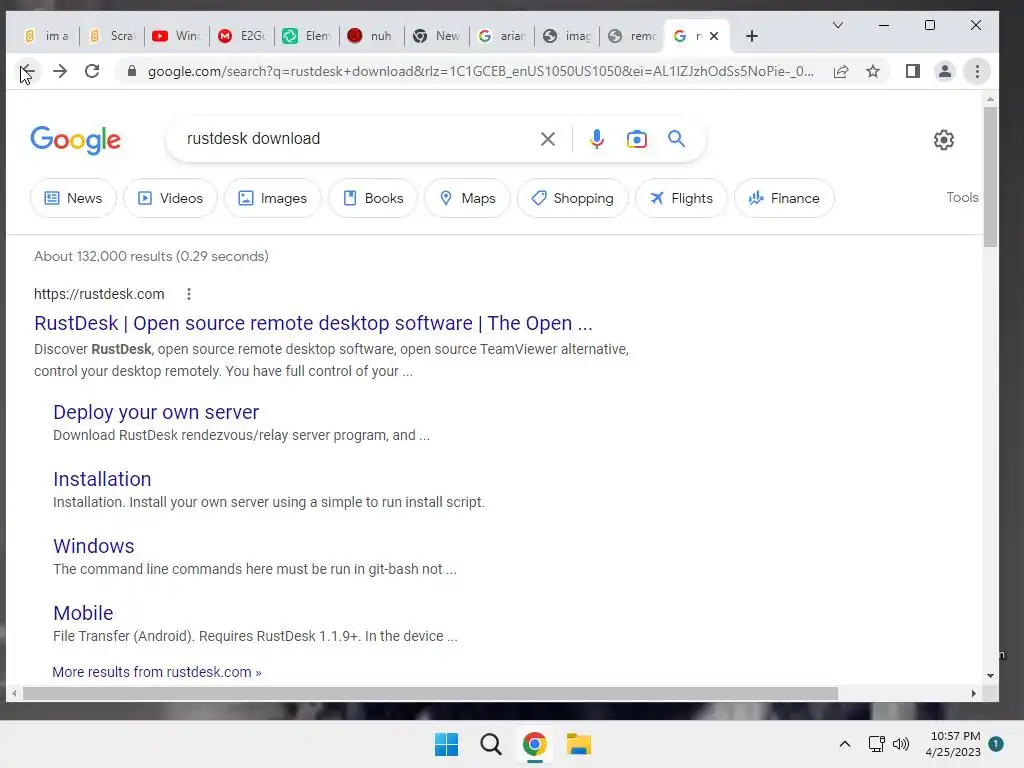
Task: Clear the search box with X icon
Action: pos(548,138)
